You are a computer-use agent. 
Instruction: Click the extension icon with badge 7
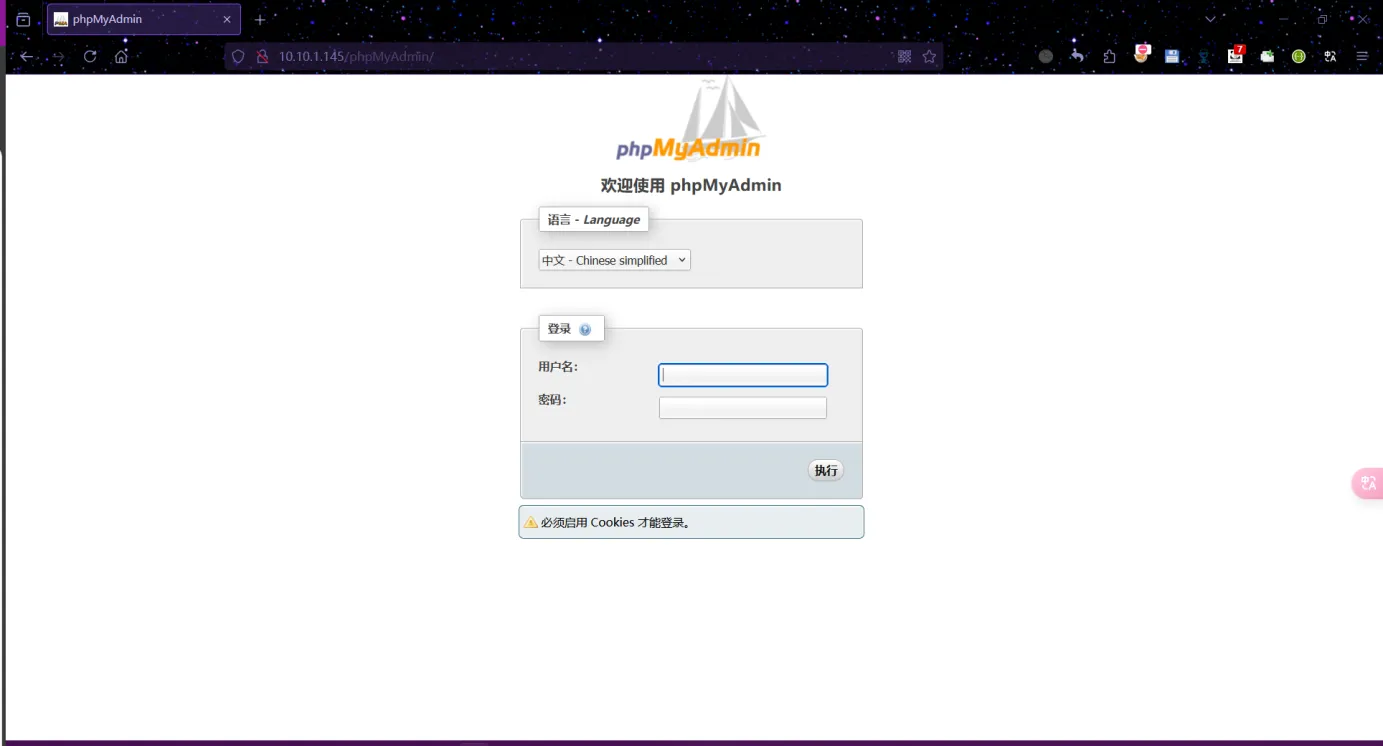[1236, 55]
